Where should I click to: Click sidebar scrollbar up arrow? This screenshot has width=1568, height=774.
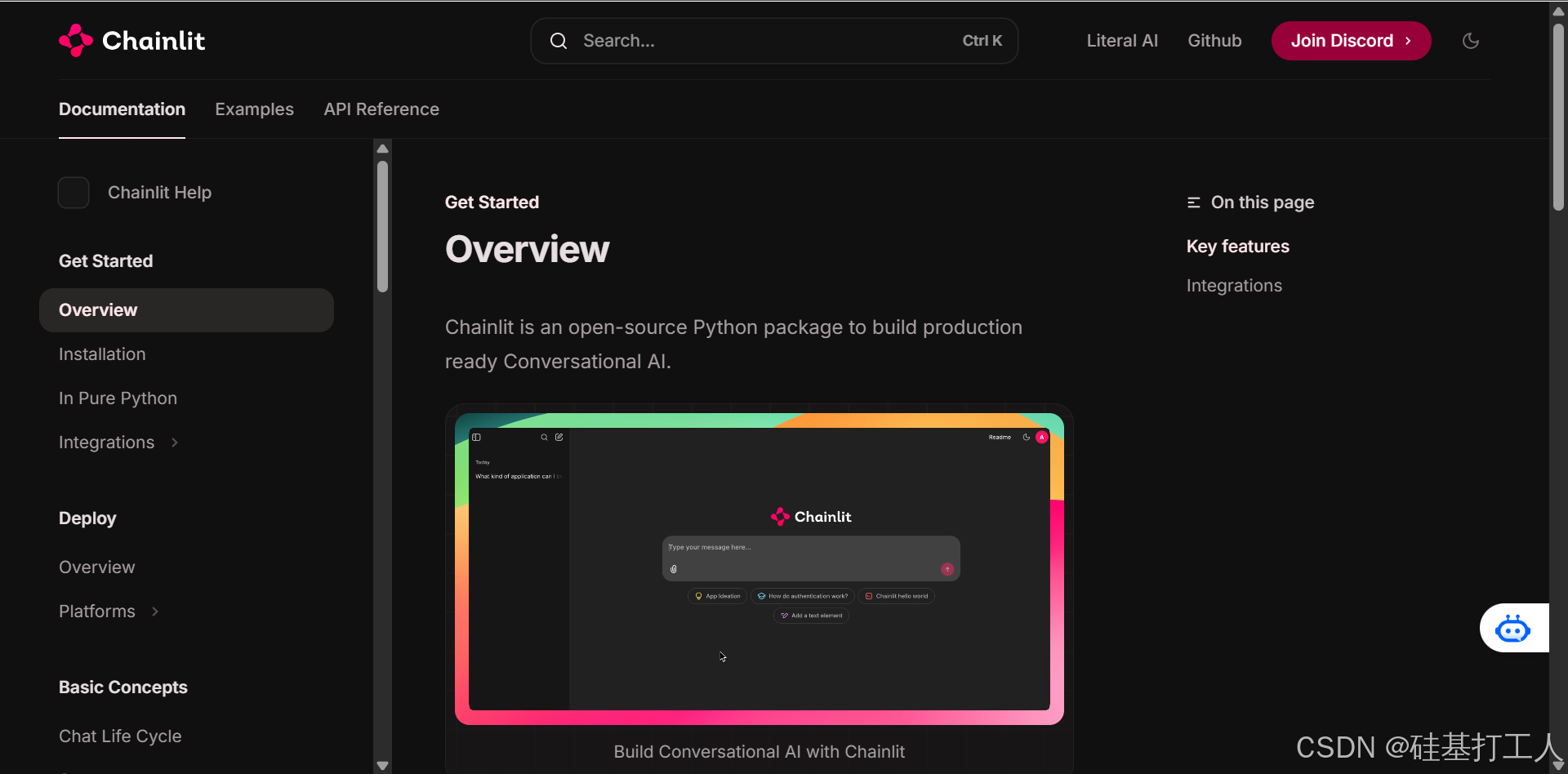[x=382, y=149]
